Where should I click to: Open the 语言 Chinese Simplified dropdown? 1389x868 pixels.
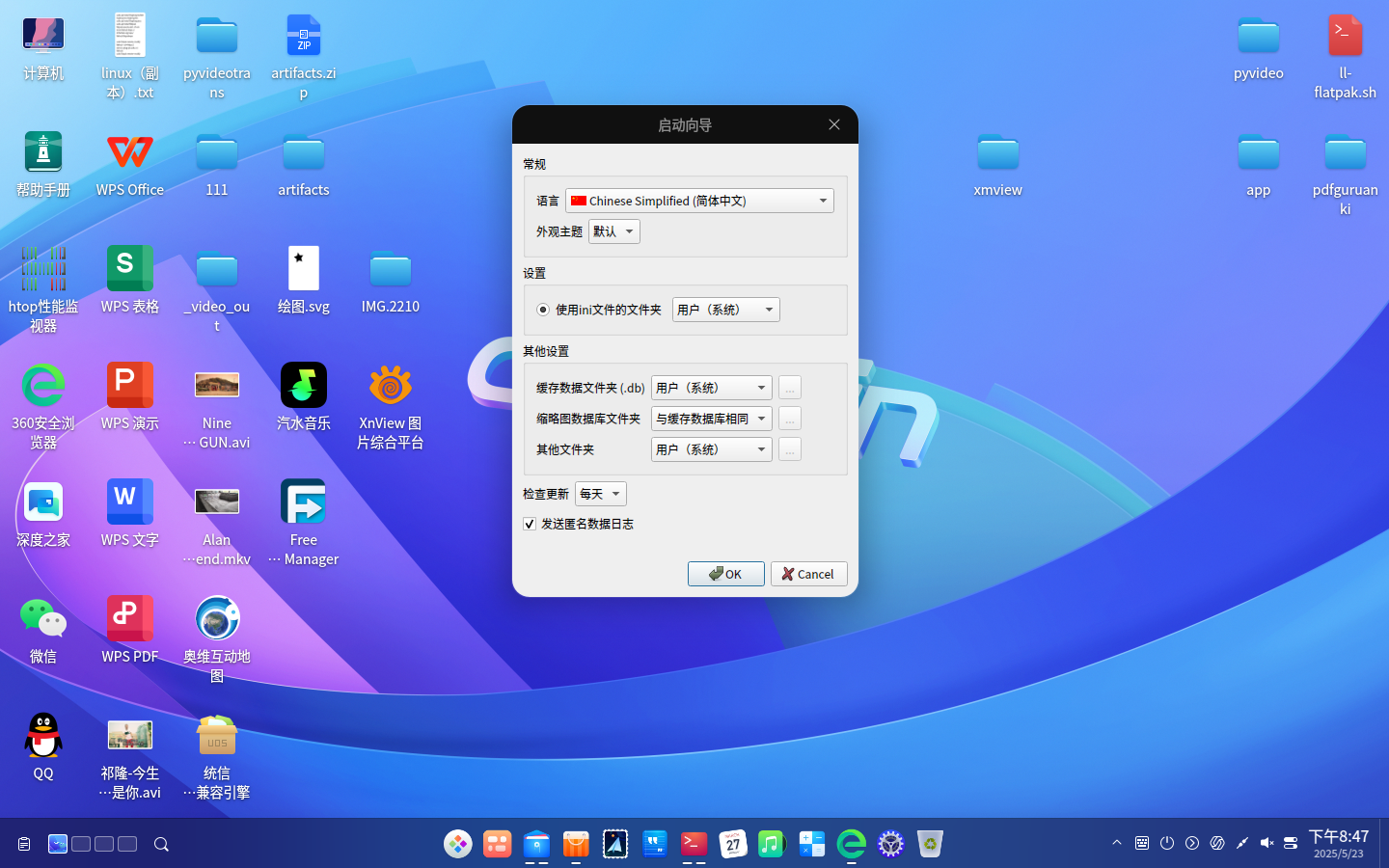699,201
